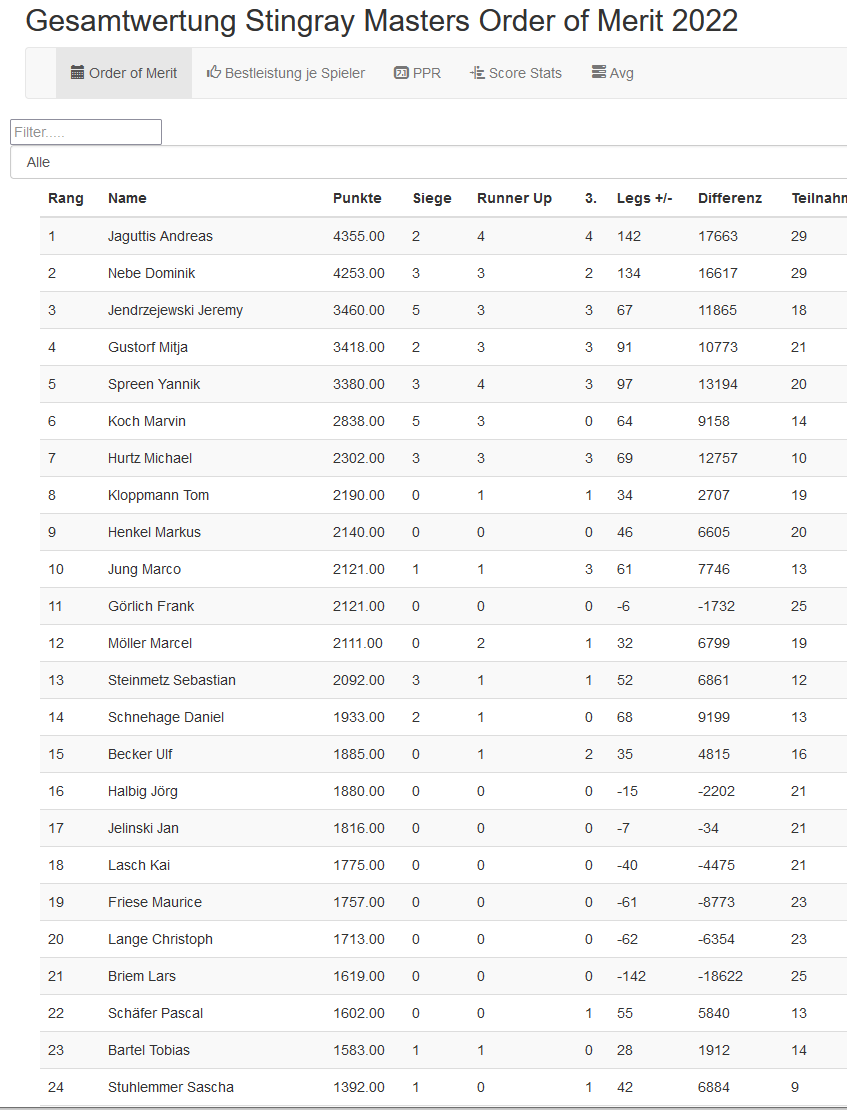Select the Koch Marvin row

click(x=147, y=421)
